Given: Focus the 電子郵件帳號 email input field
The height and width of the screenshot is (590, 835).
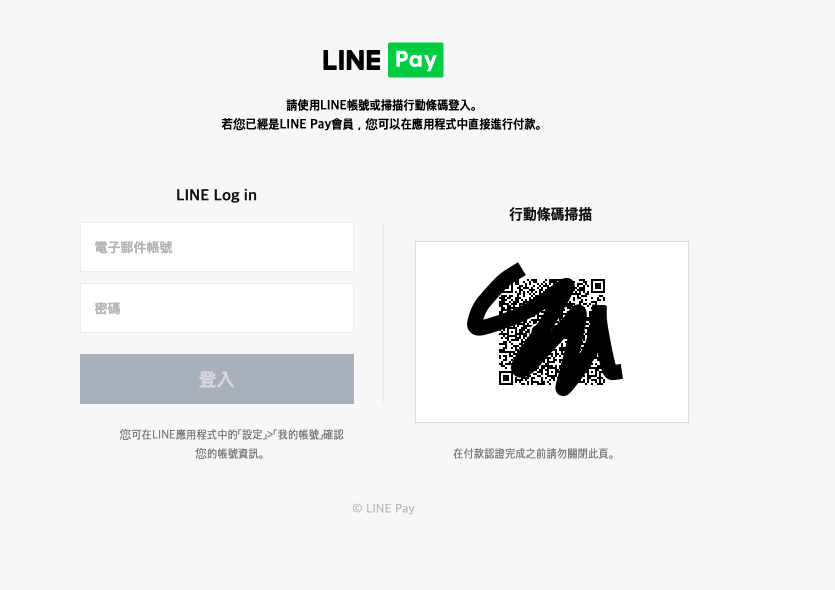Looking at the screenshot, I should pyautogui.click(x=217, y=247).
